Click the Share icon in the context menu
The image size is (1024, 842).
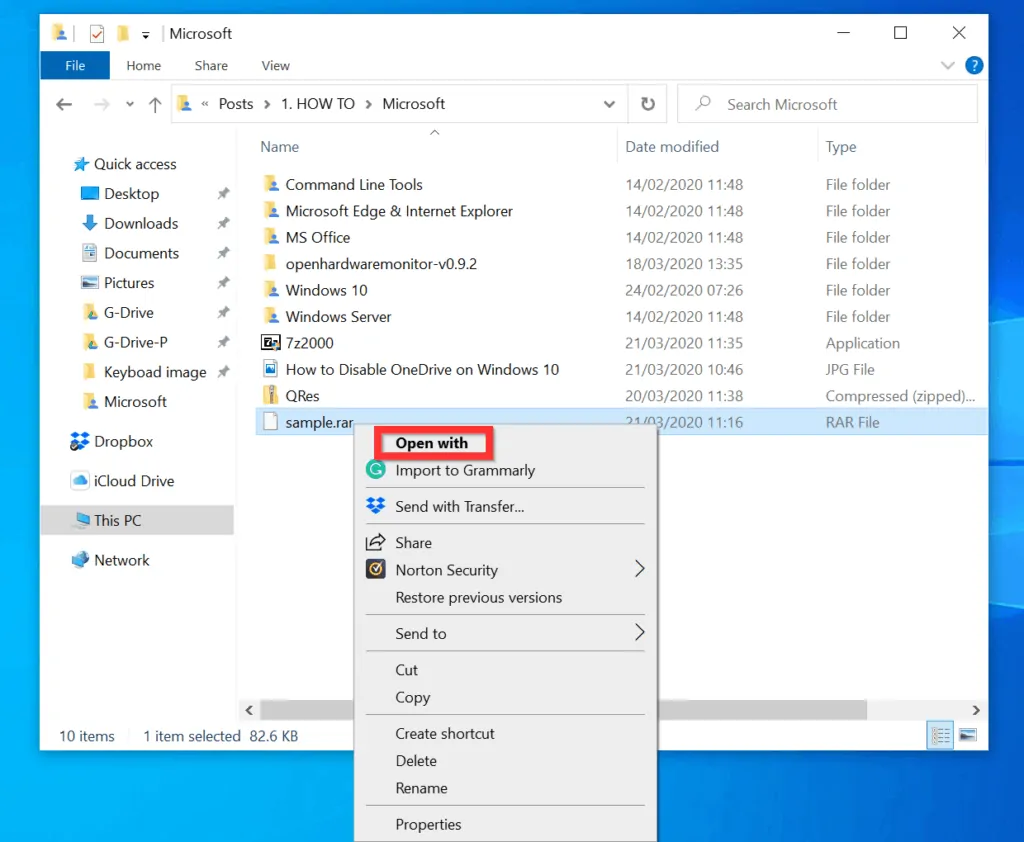click(x=374, y=542)
